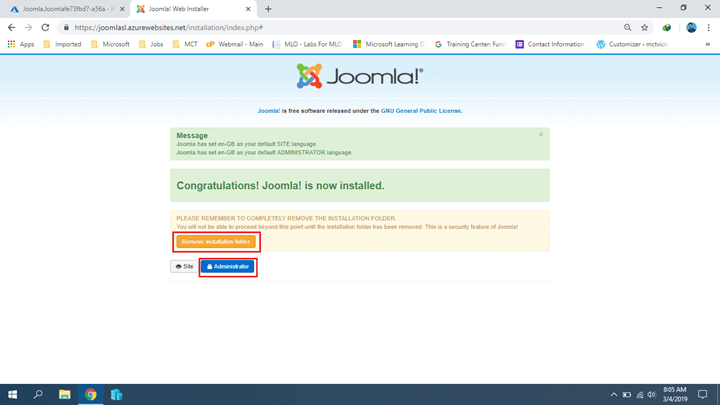This screenshot has height=405, width=720.
Task: Open the Contact Information bookmark
Action: pos(551,44)
